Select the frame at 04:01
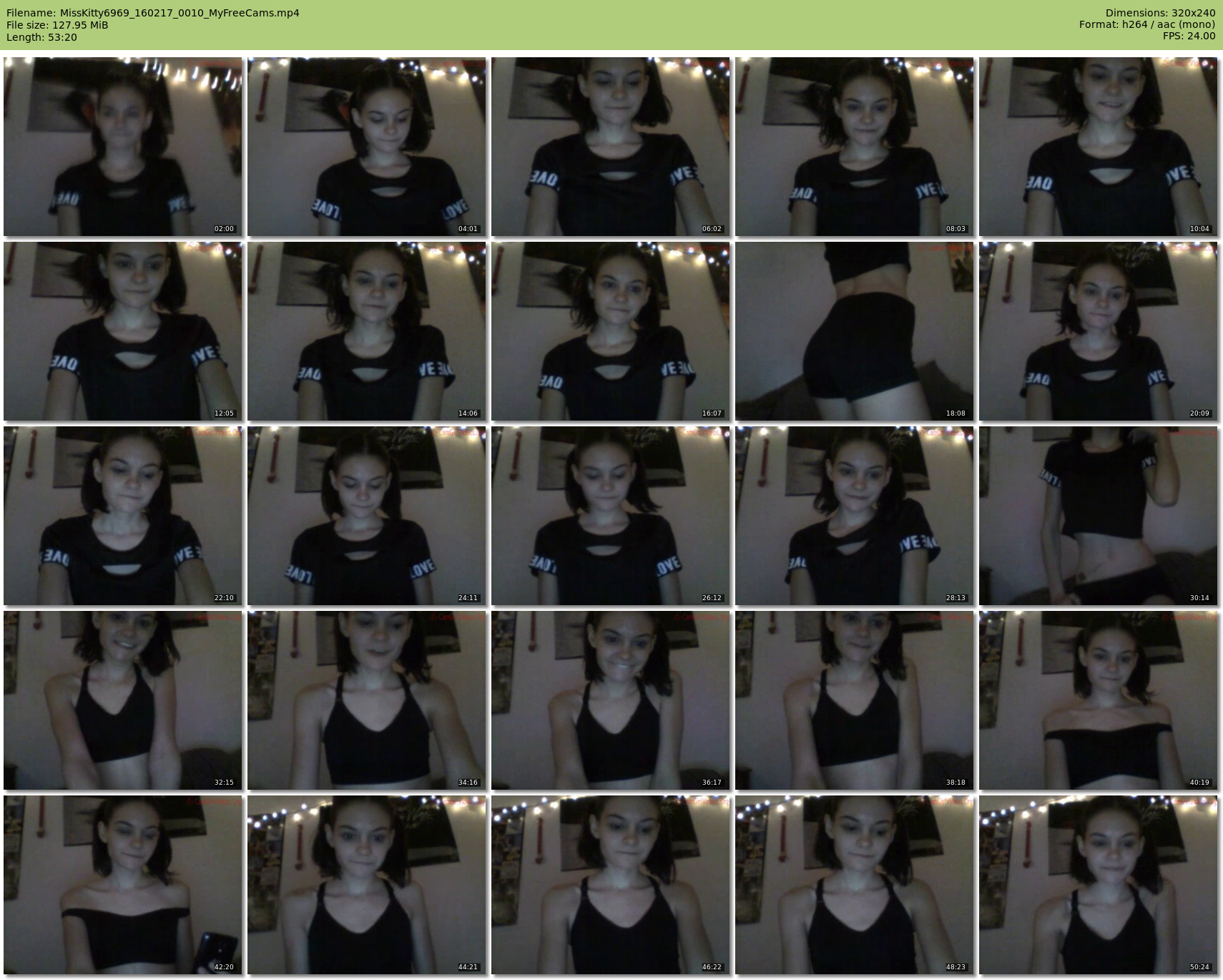Screen dimensions: 1223x980 (x=367, y=147)
